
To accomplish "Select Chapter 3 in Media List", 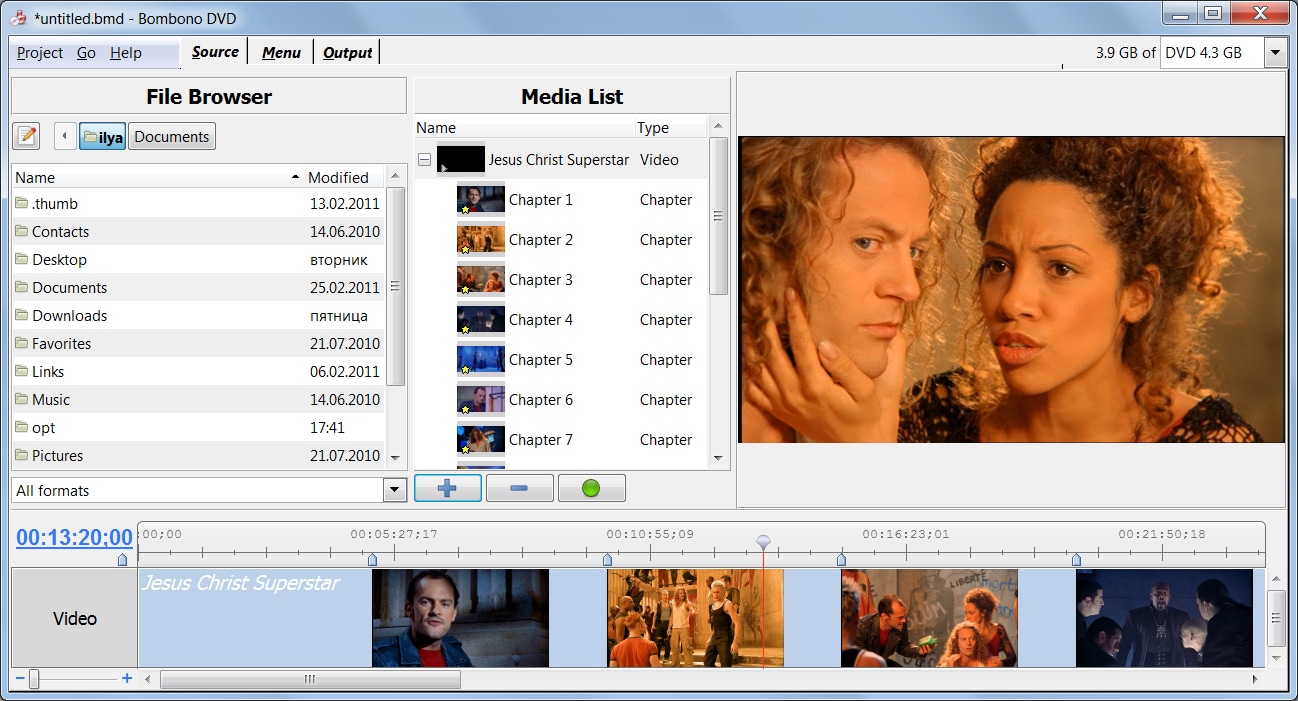I will (x=561, y=279).
